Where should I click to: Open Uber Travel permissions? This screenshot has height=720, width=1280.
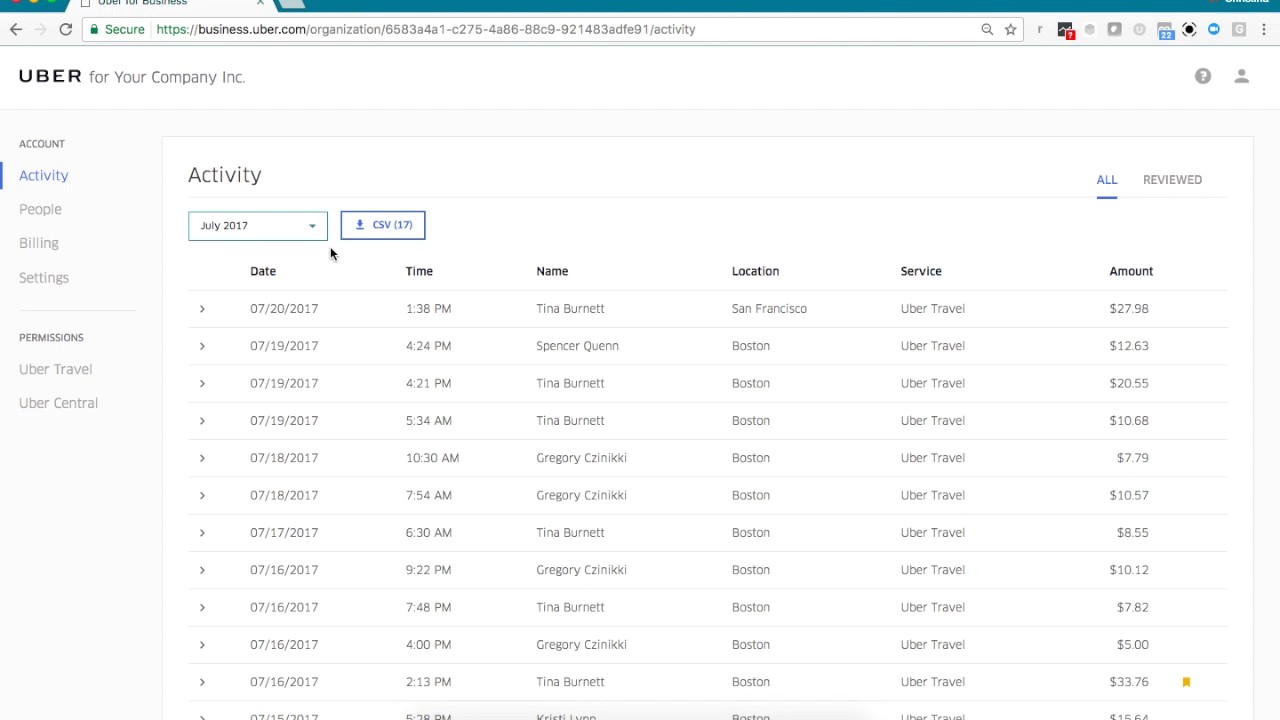pyautogui.click(x=55, y=369)
